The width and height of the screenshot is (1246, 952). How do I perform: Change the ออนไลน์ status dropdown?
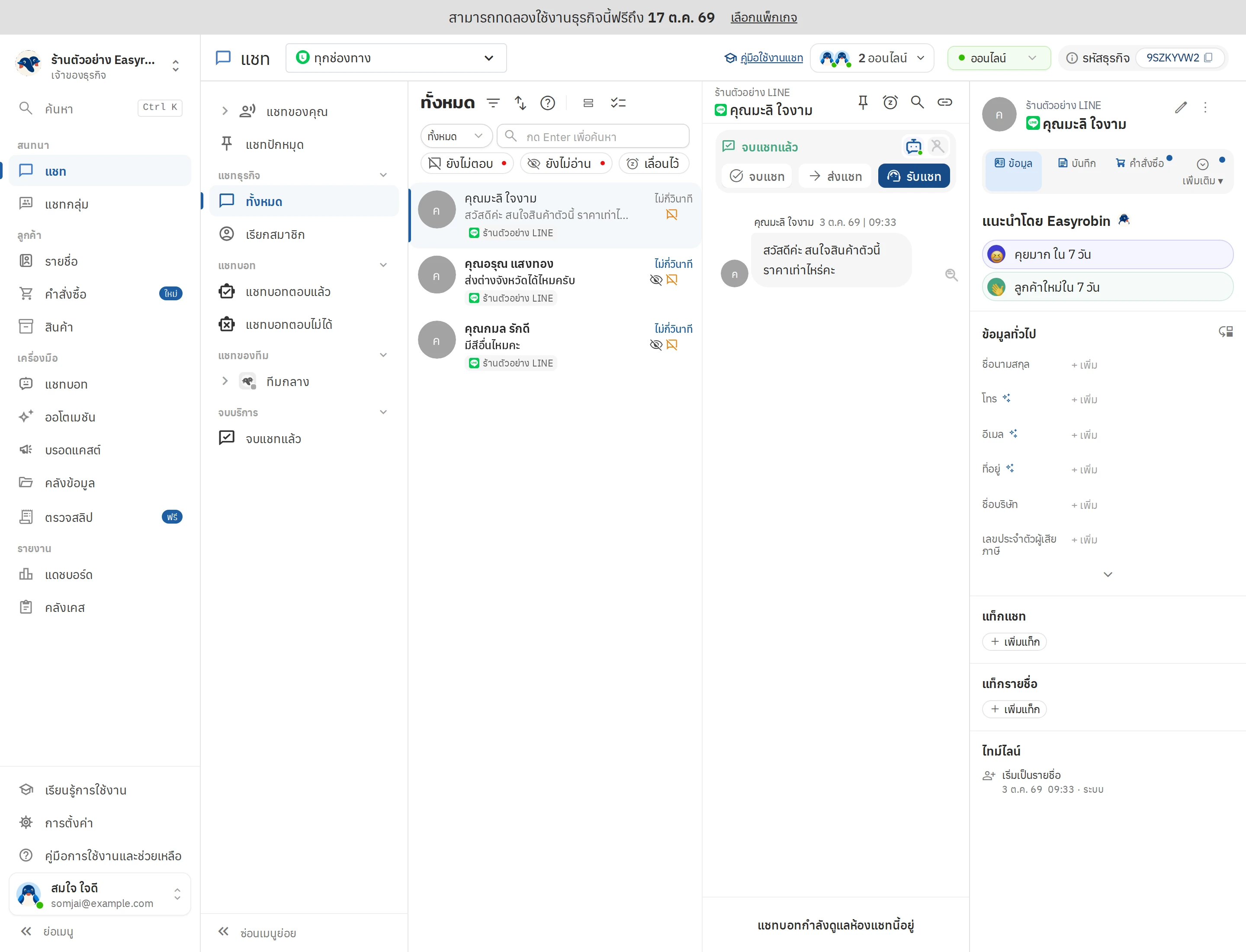point(999,58)
